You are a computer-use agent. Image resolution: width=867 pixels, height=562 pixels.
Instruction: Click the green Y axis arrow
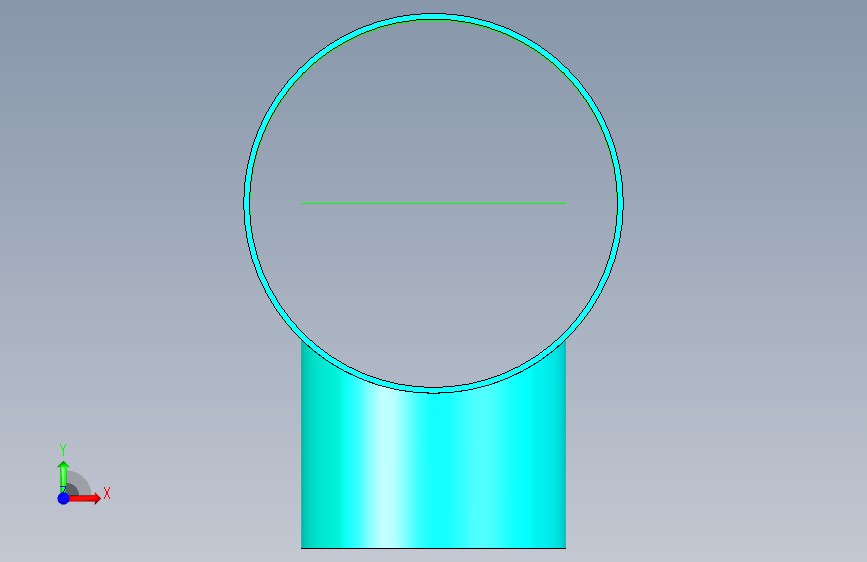coord(64,476)
